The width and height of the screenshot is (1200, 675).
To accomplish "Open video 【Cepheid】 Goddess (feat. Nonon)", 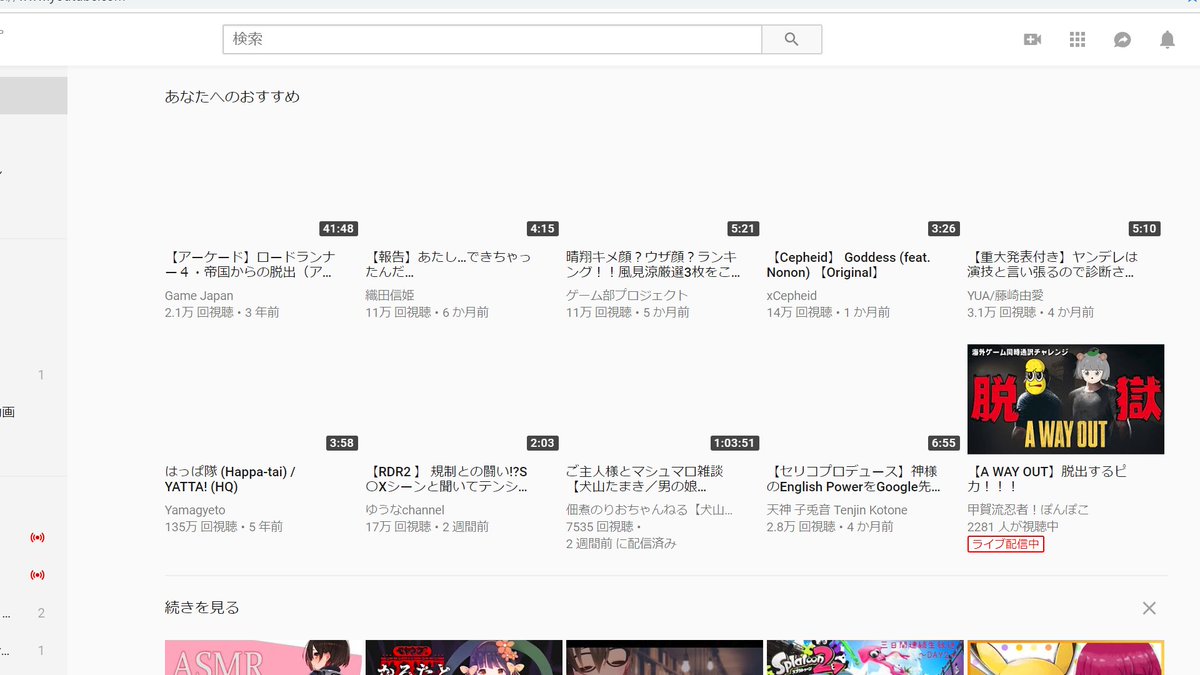I will (848, 264).
